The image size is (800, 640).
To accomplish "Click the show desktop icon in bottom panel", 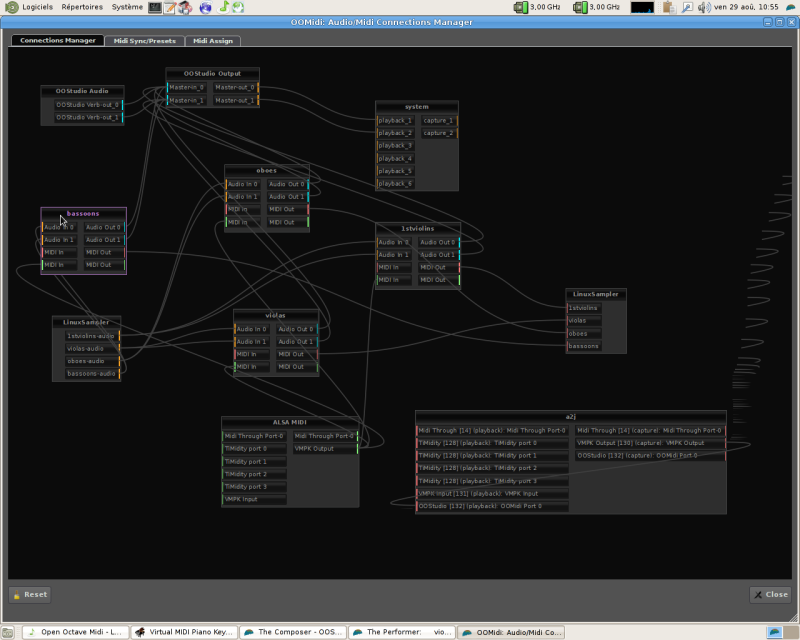I will click(10, 632).
